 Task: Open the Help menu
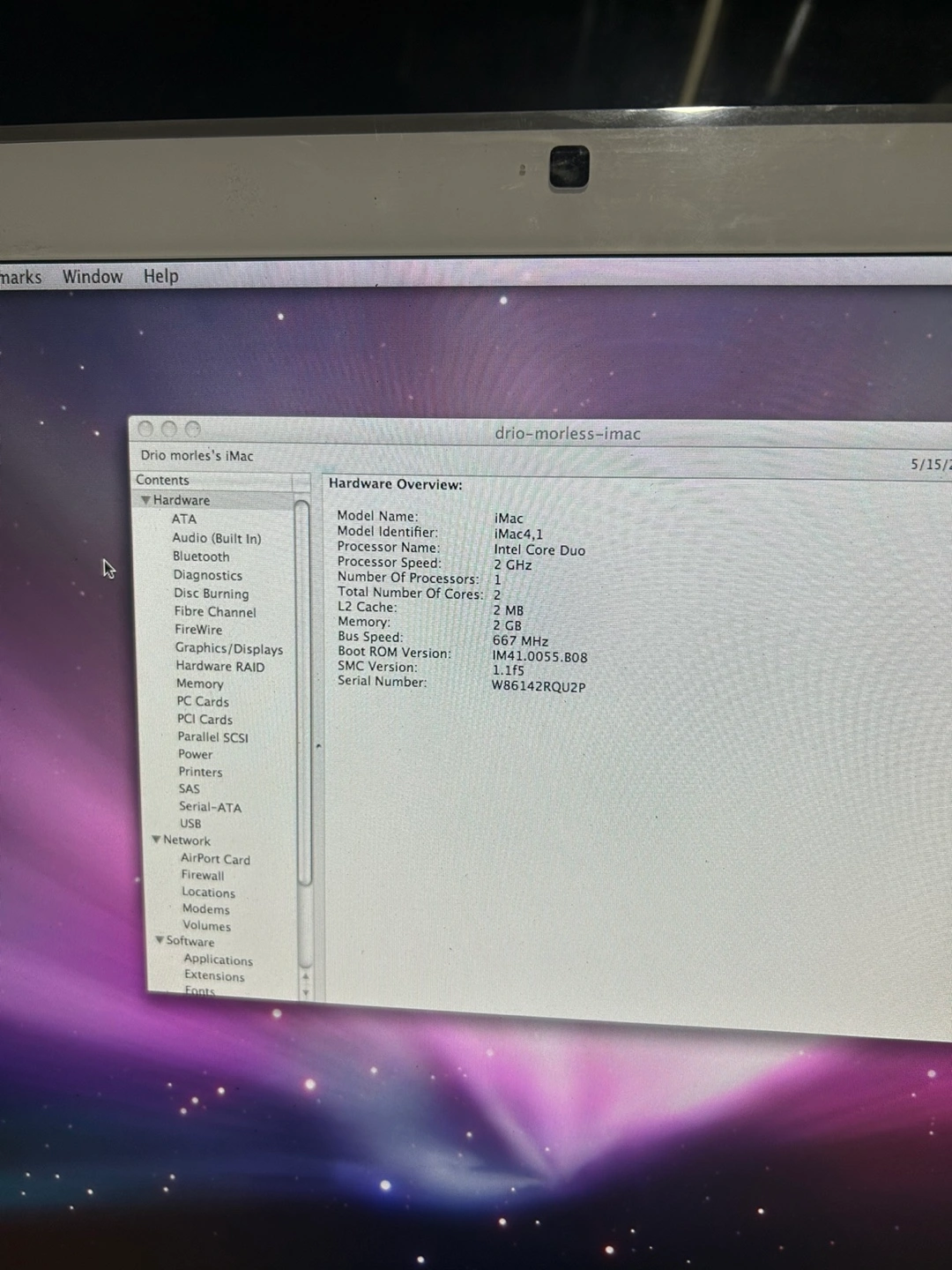160,276
